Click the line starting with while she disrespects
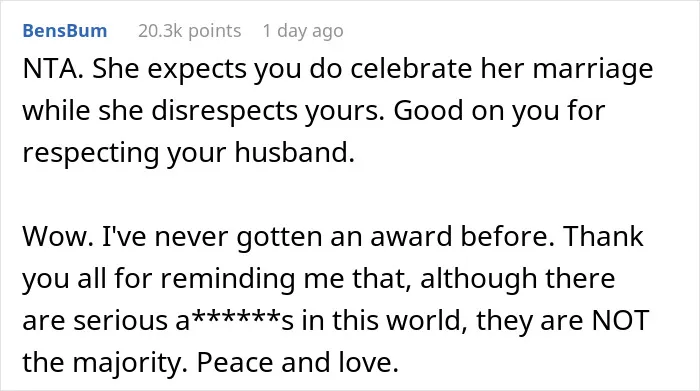Screen dimensions: 700x391 pyautogui.click(x=314, y=111)
